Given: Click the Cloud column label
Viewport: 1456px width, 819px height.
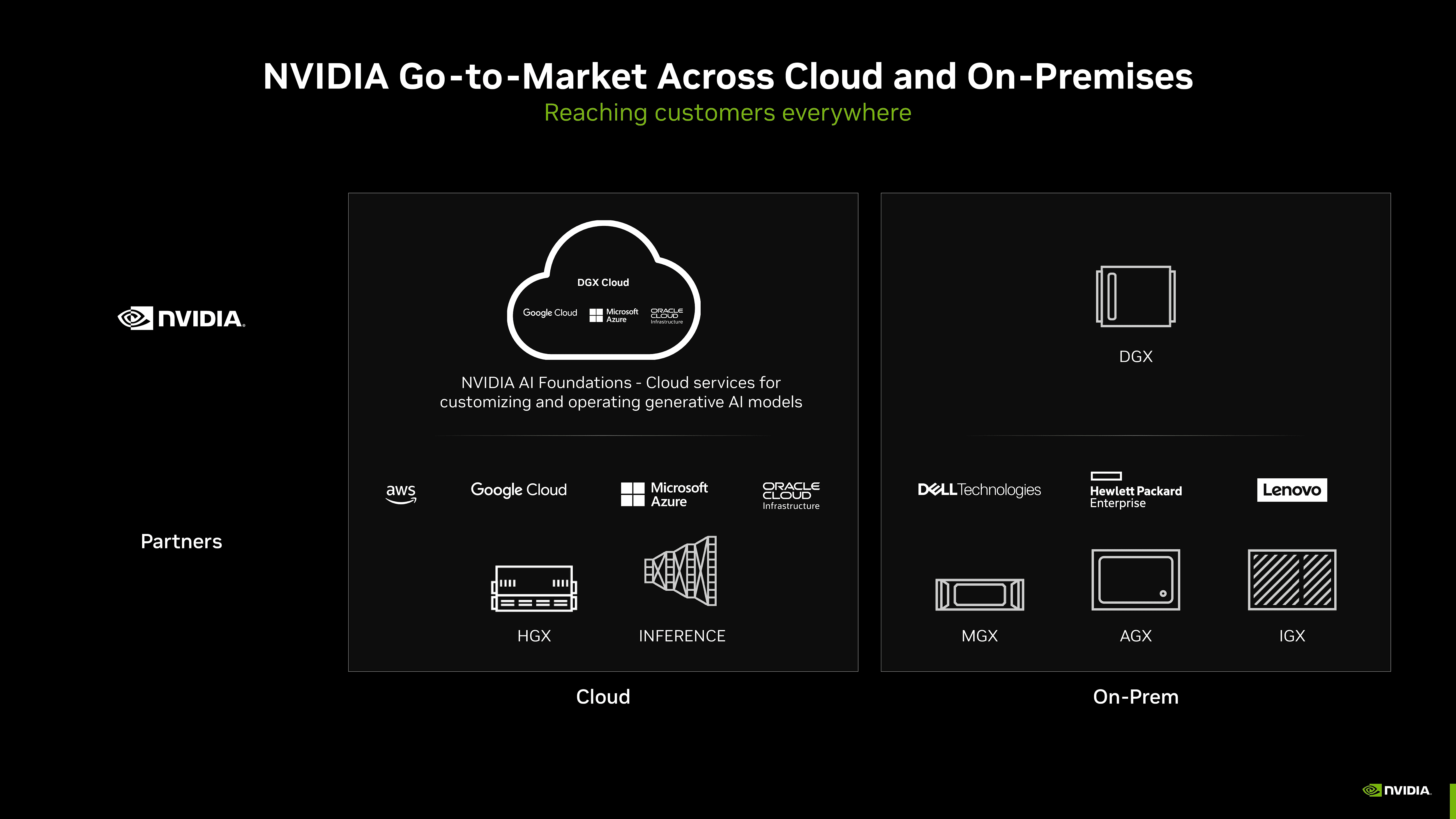Looking at the screenshot, I should coord(602,696).
